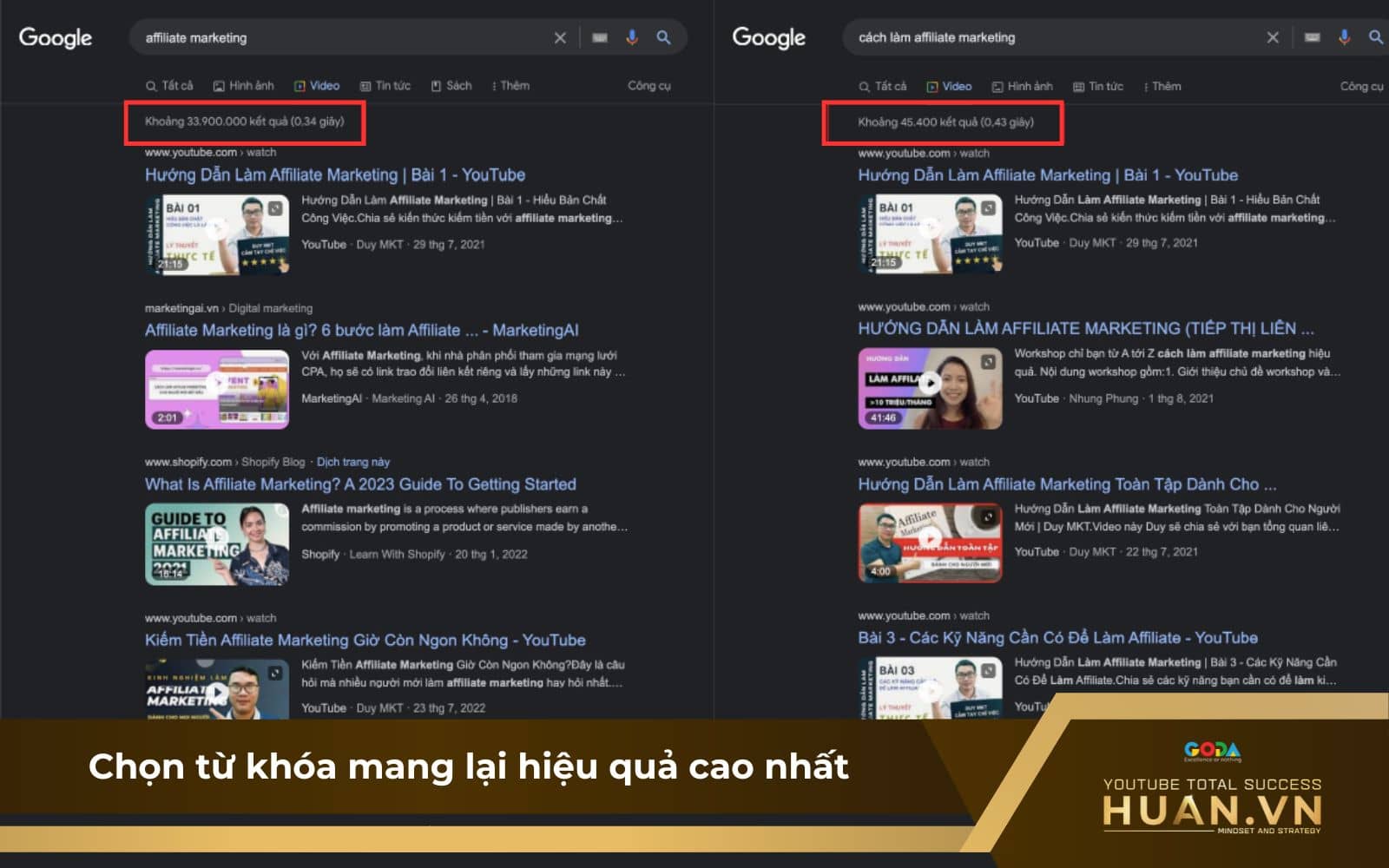Select the 'Video' tab in right window

949,87
